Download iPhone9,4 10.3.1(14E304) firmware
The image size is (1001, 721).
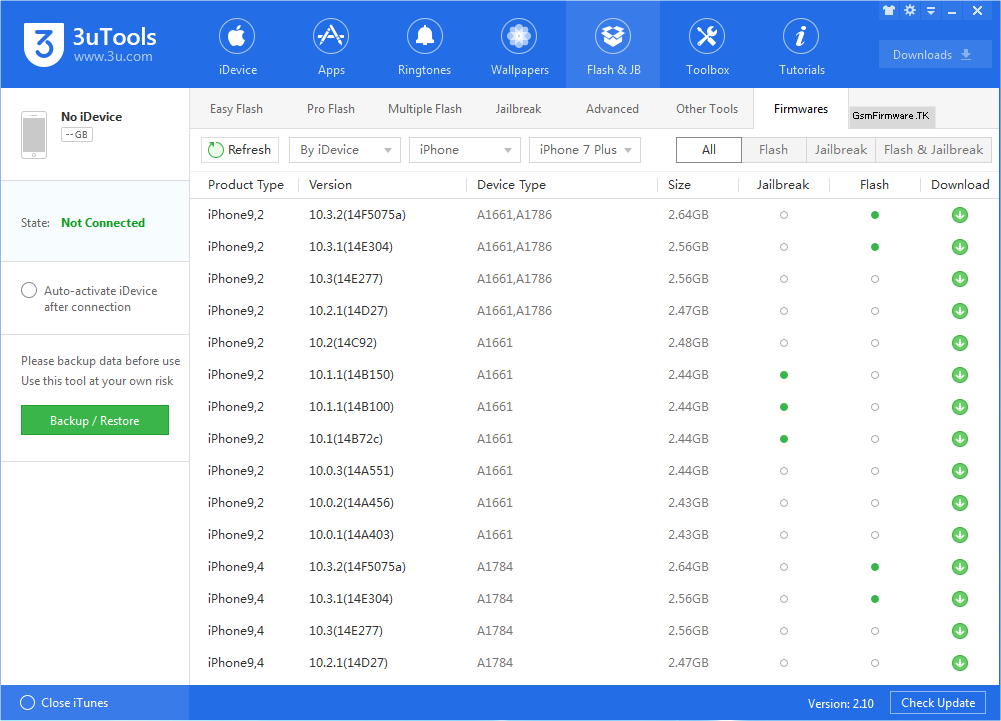[x=960, y=598]
